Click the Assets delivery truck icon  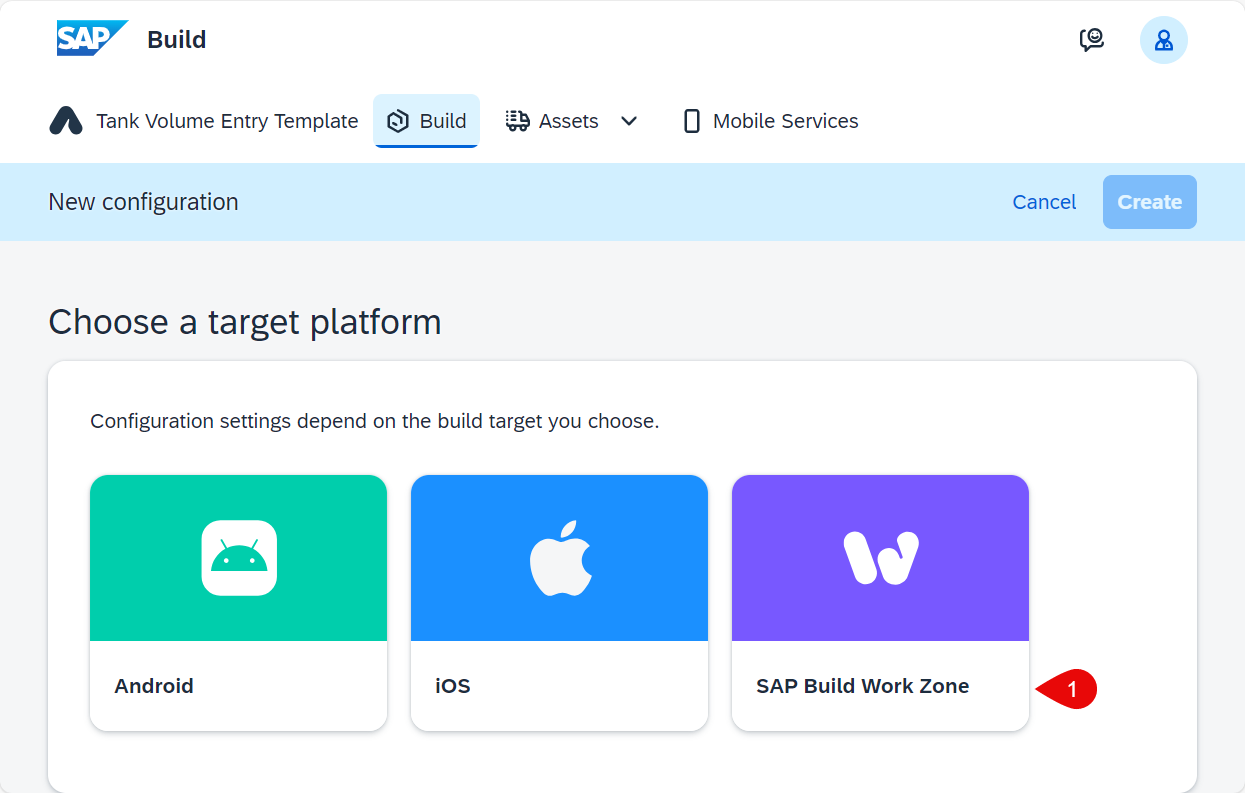coord(517,121)
